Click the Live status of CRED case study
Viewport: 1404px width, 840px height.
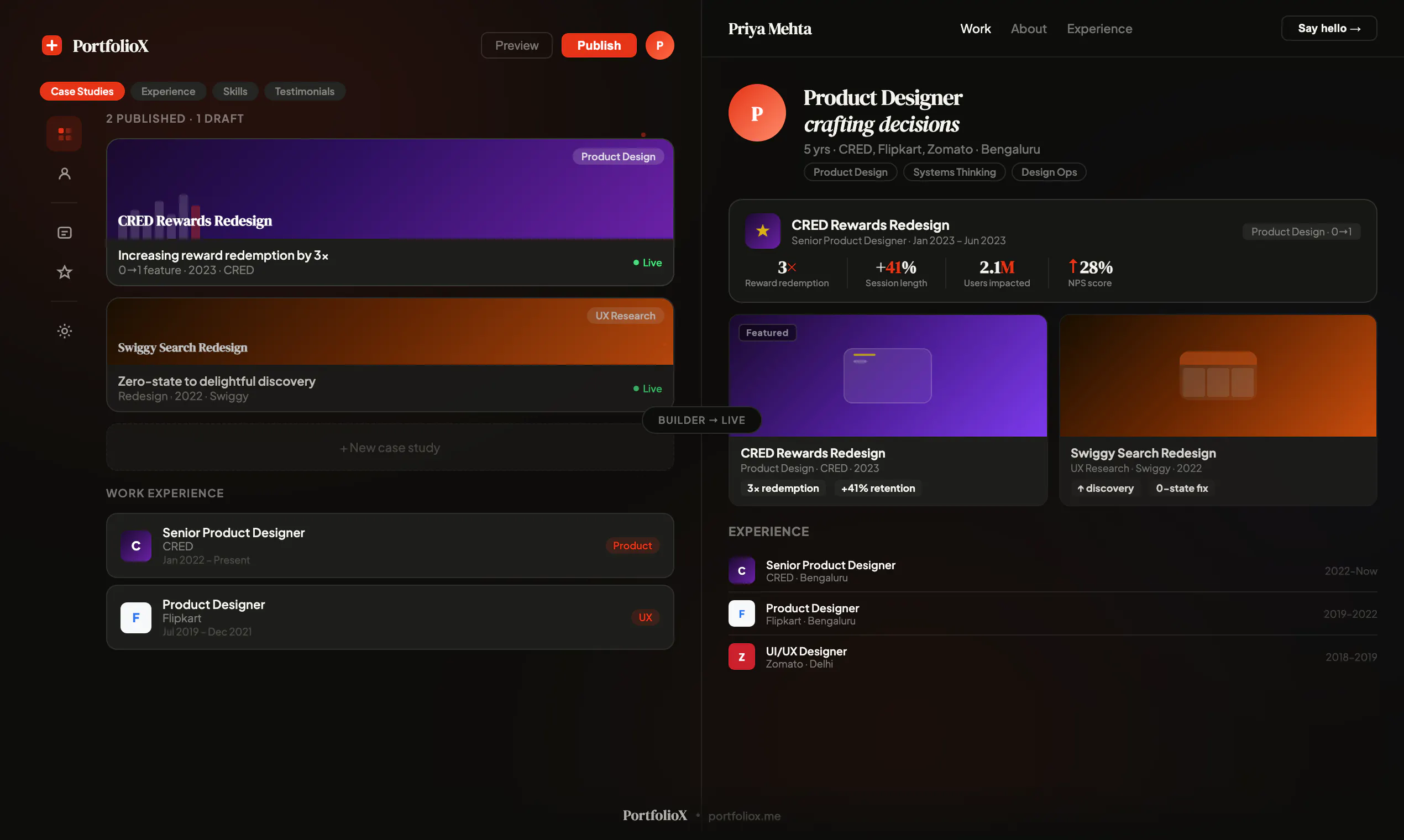coord(647,262)
